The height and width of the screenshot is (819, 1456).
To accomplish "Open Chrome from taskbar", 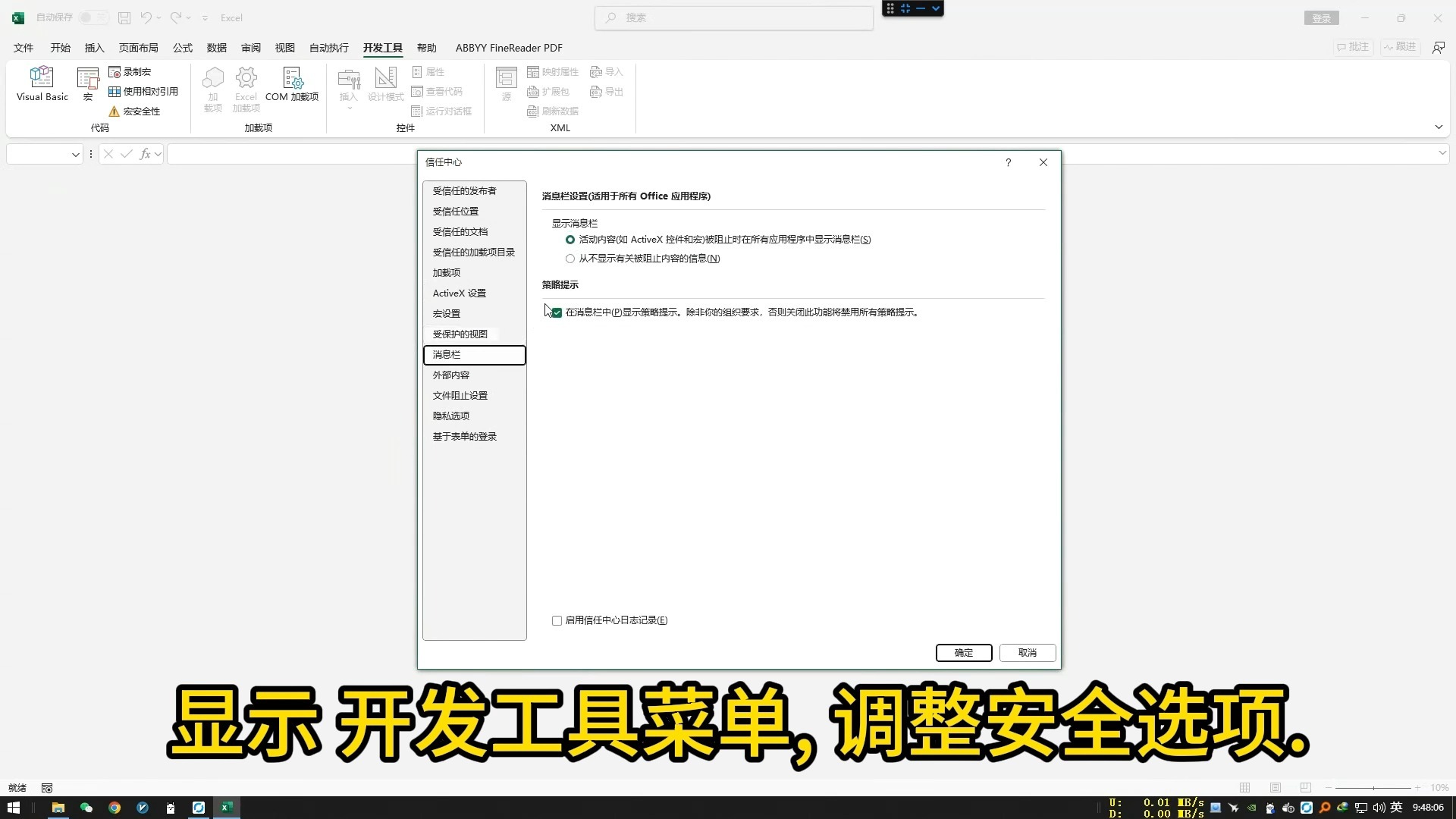I will (x=114, y=808).
